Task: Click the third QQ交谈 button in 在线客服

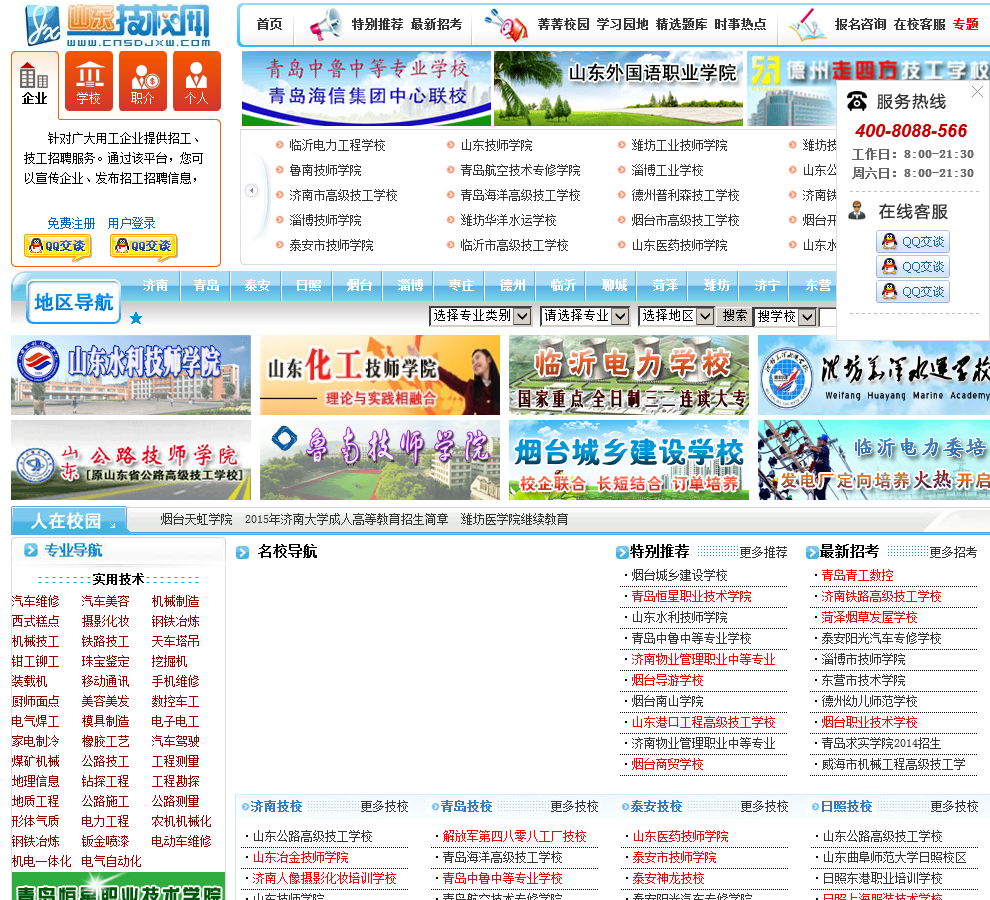Action: click(913, 292)
